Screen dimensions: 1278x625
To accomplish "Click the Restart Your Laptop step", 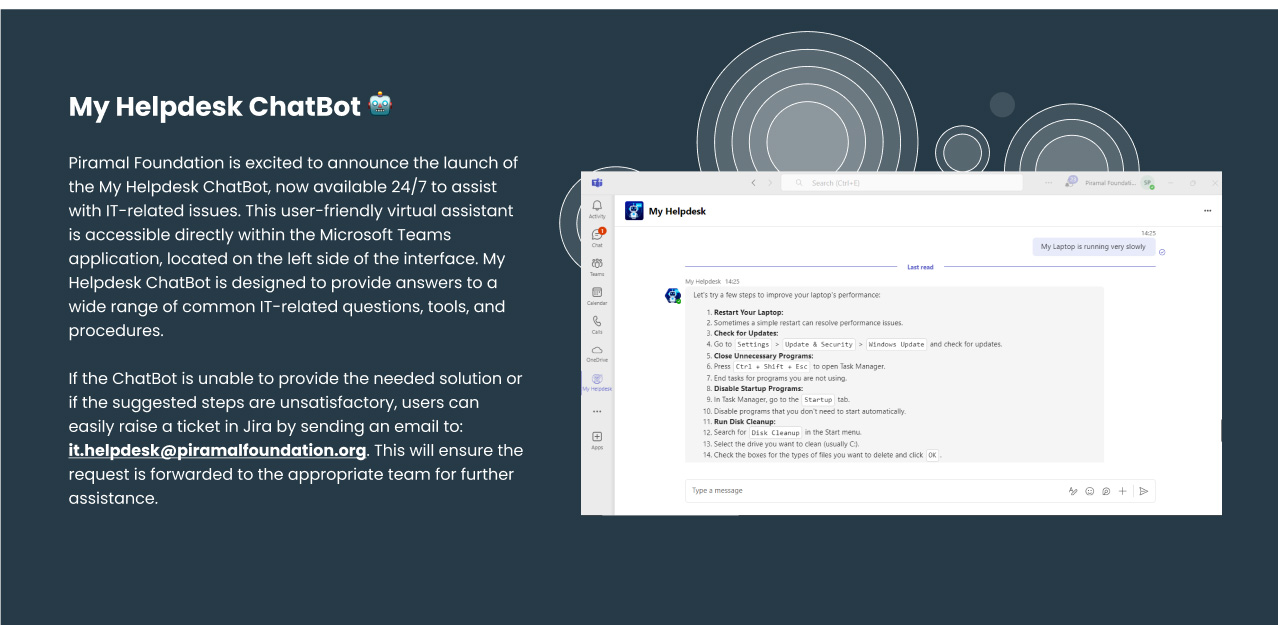I will point(748,312).
